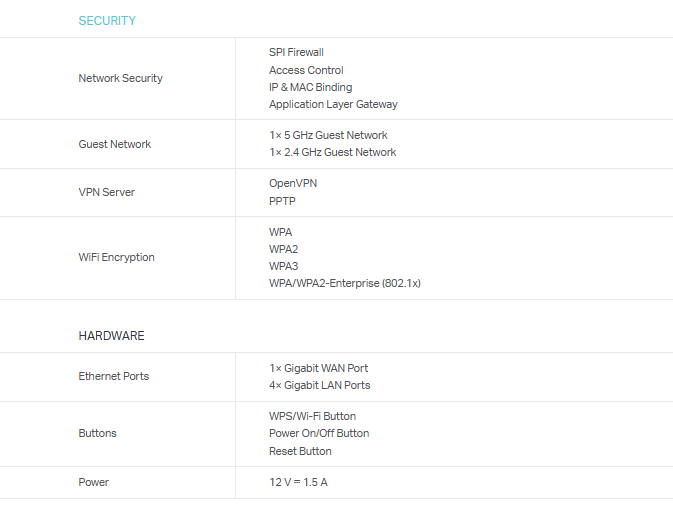Click the Ethernet Ports row label
Viewport: 673px width, 511px height.
(x=113, y=376)
